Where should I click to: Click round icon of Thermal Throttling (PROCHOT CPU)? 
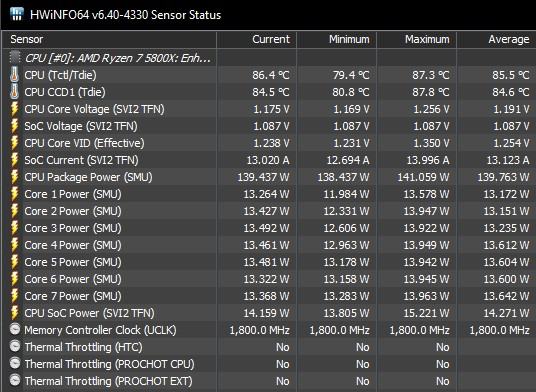(x=15, y=363)
